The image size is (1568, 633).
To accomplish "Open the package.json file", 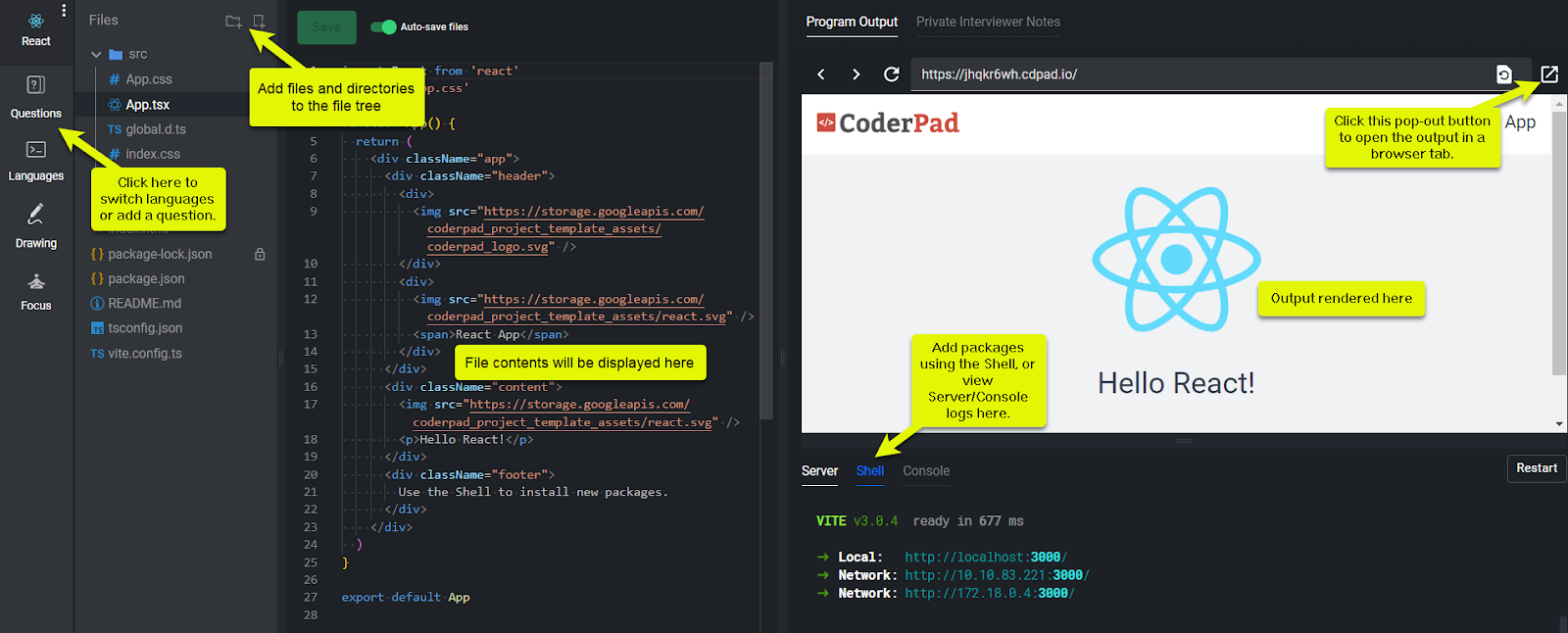I will coord(146,279).
